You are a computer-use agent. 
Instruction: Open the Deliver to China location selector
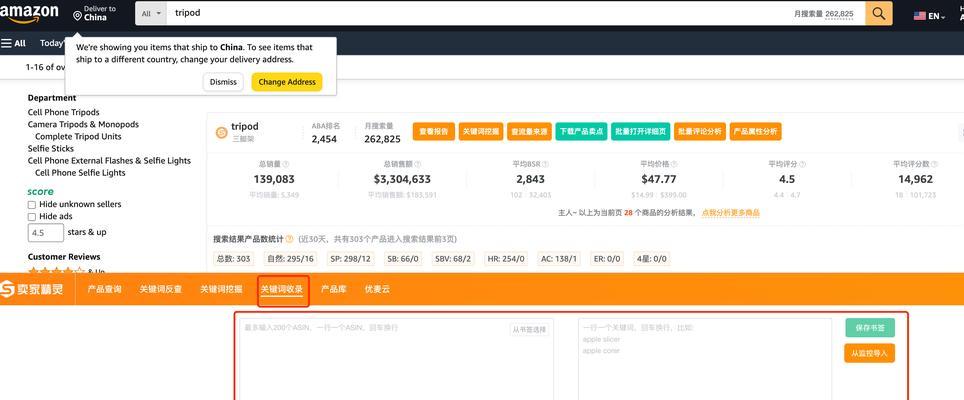tap(94, 14)
